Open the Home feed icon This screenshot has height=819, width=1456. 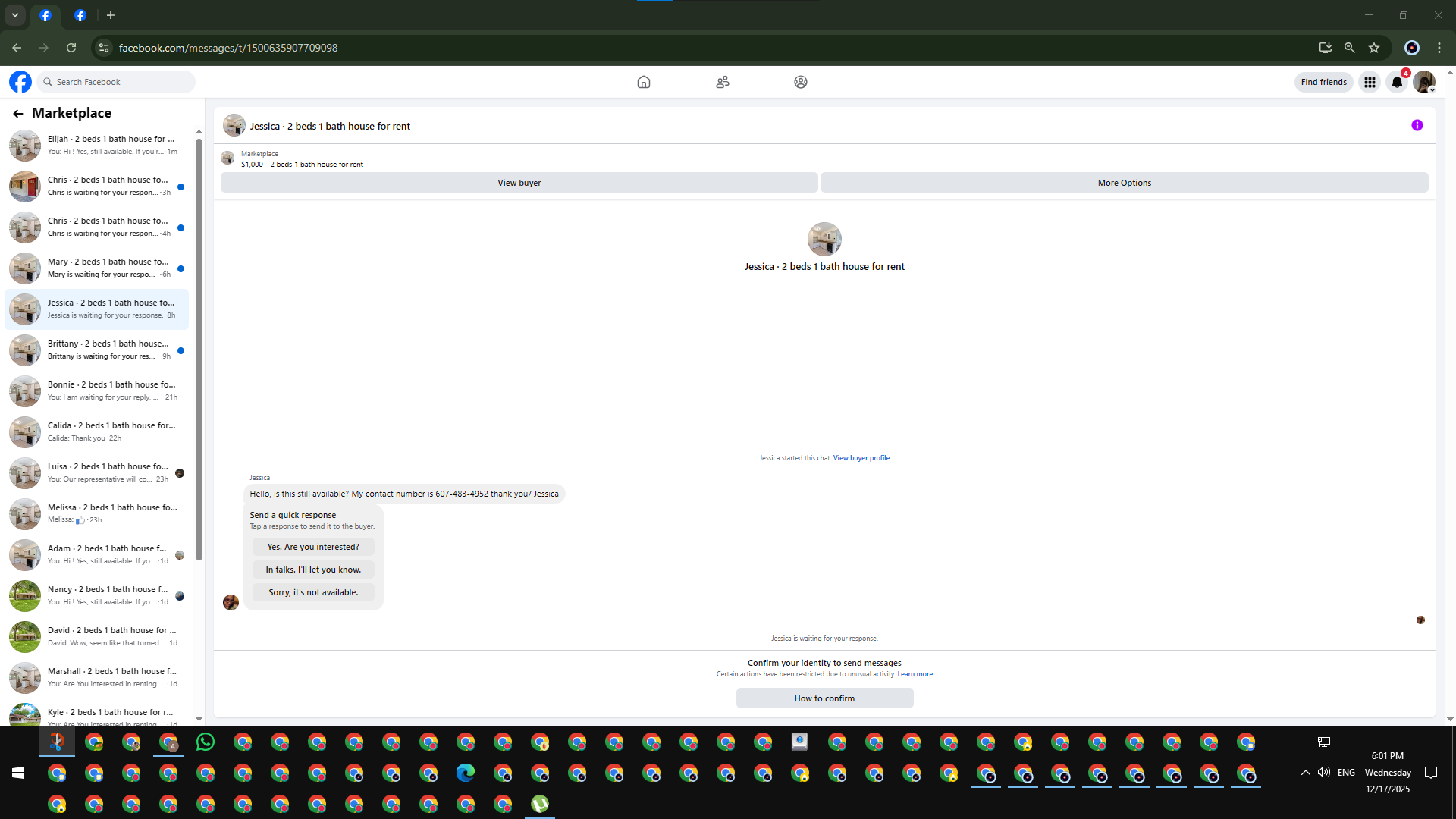[643, 82]
